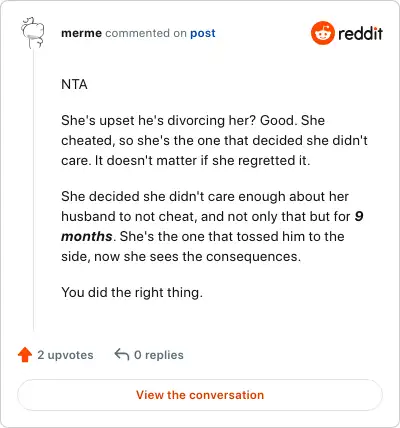The height and width of the screenshot is (428, 400).
Task: Click the "2 upvotes" count
Action: point(65,355)
